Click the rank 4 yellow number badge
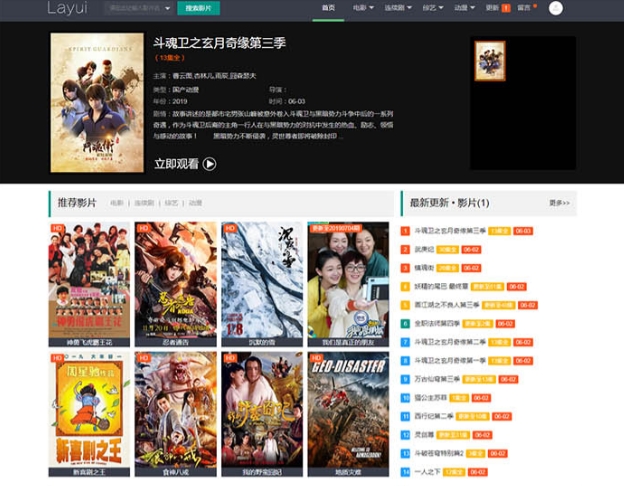This screenshot has width=624, height=486. 405,287
